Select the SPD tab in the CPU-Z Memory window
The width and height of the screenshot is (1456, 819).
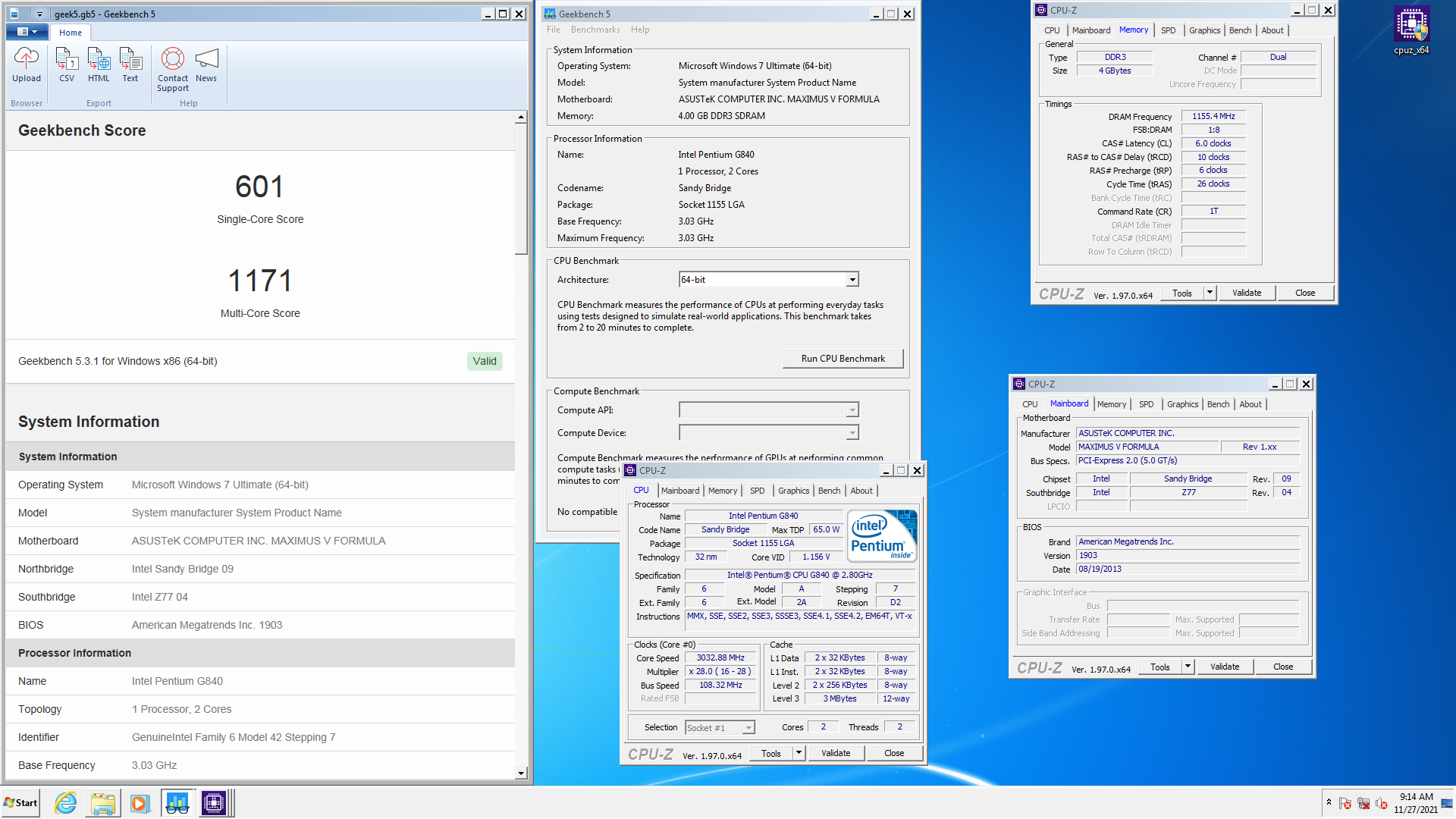point(1168,30)
